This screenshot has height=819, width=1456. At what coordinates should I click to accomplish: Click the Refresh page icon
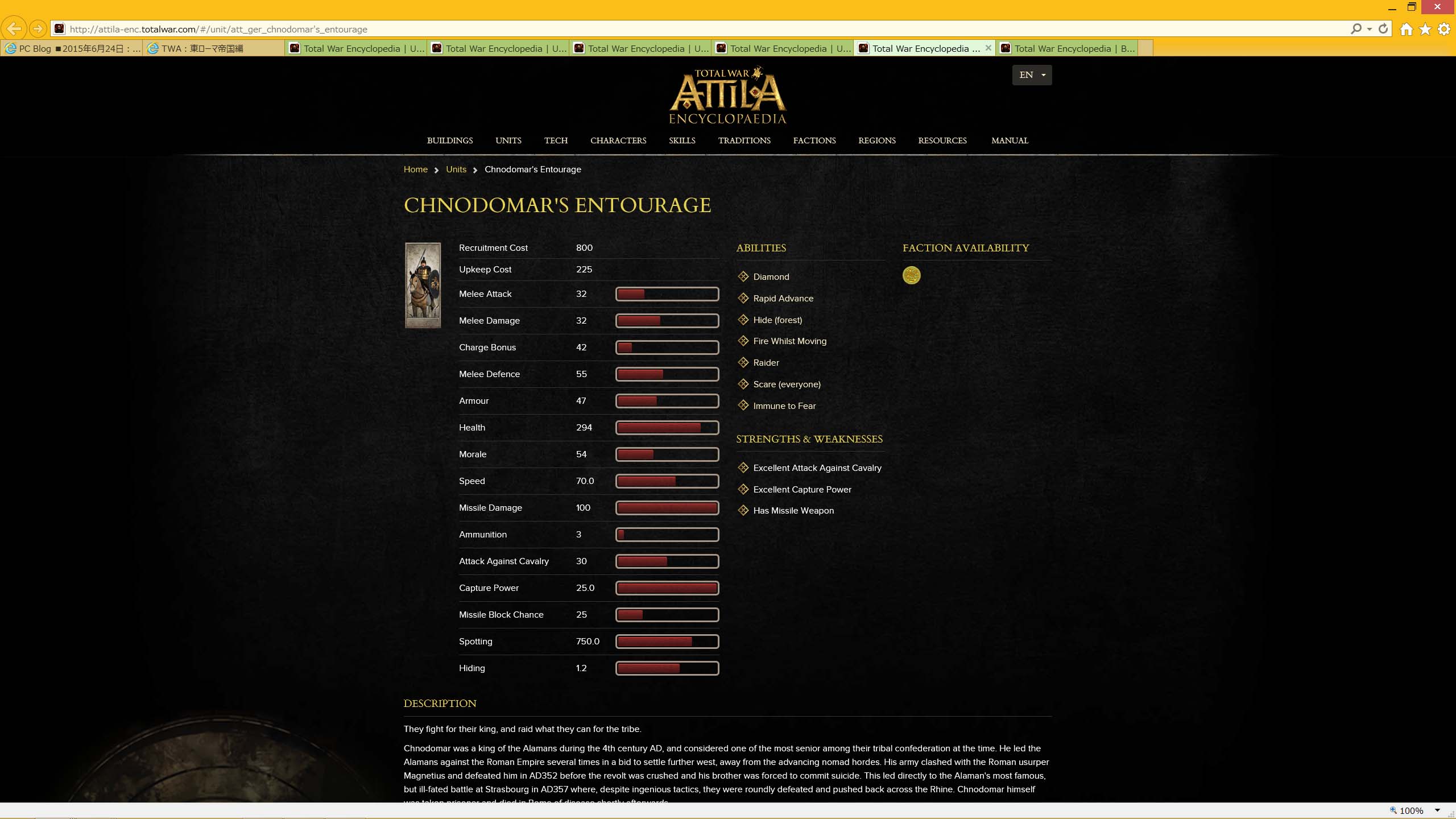1383,28
